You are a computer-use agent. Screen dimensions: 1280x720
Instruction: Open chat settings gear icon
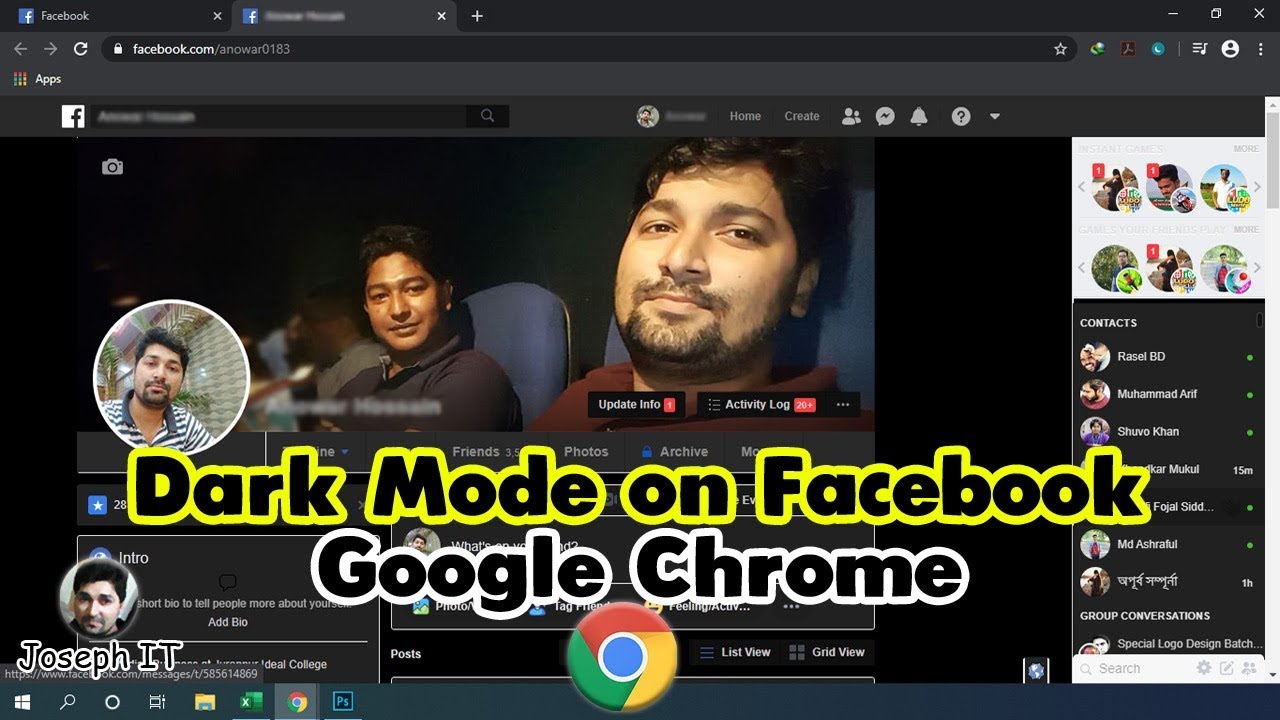[1204, 668]
